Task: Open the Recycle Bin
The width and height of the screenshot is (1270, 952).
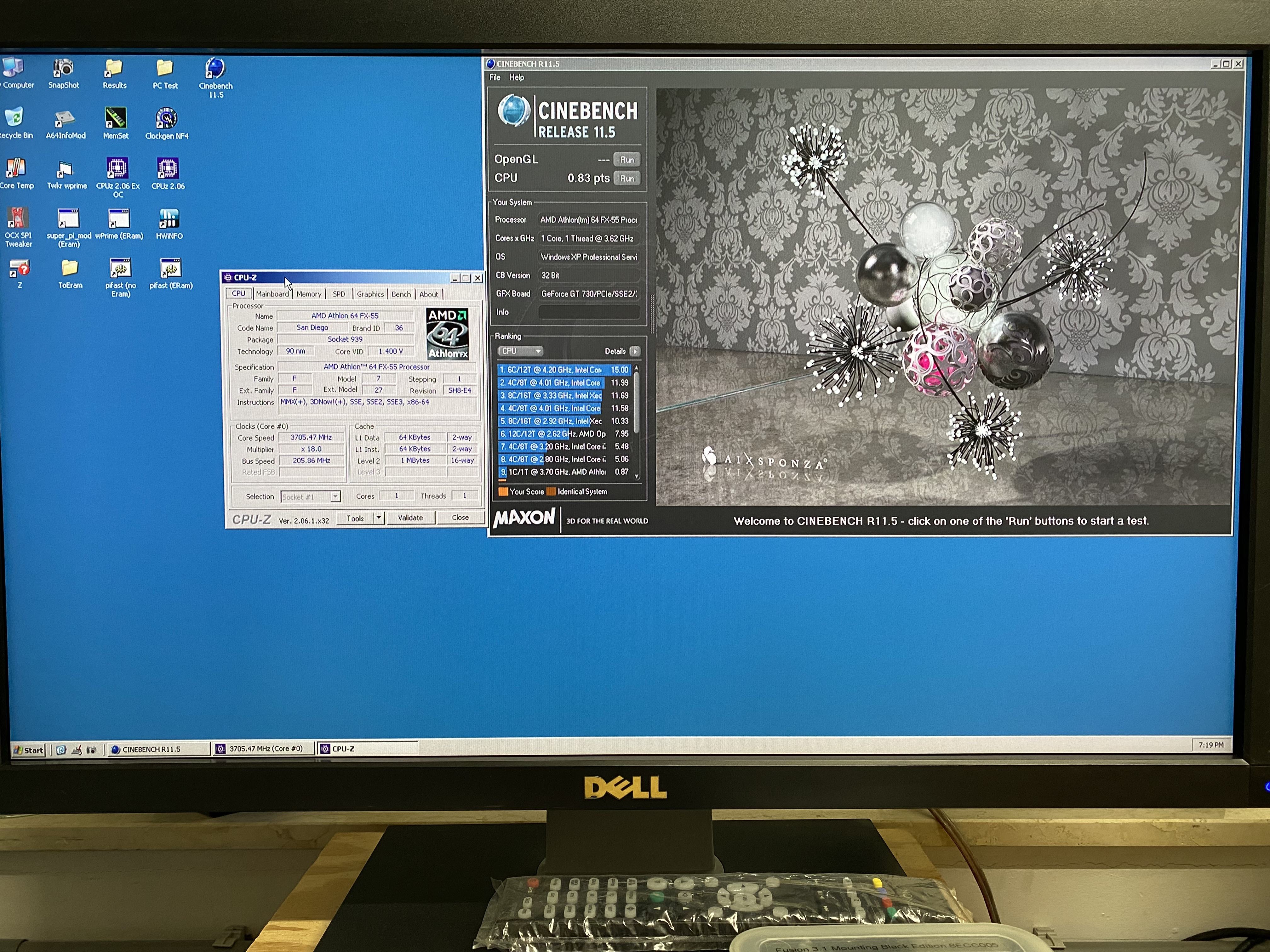Action: [15, 123]
